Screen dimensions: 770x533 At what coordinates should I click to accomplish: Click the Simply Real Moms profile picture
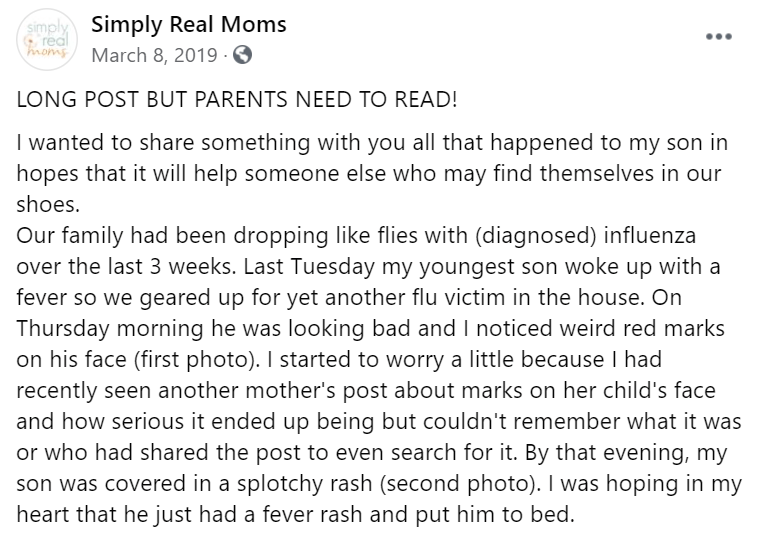tap(44, 41)
